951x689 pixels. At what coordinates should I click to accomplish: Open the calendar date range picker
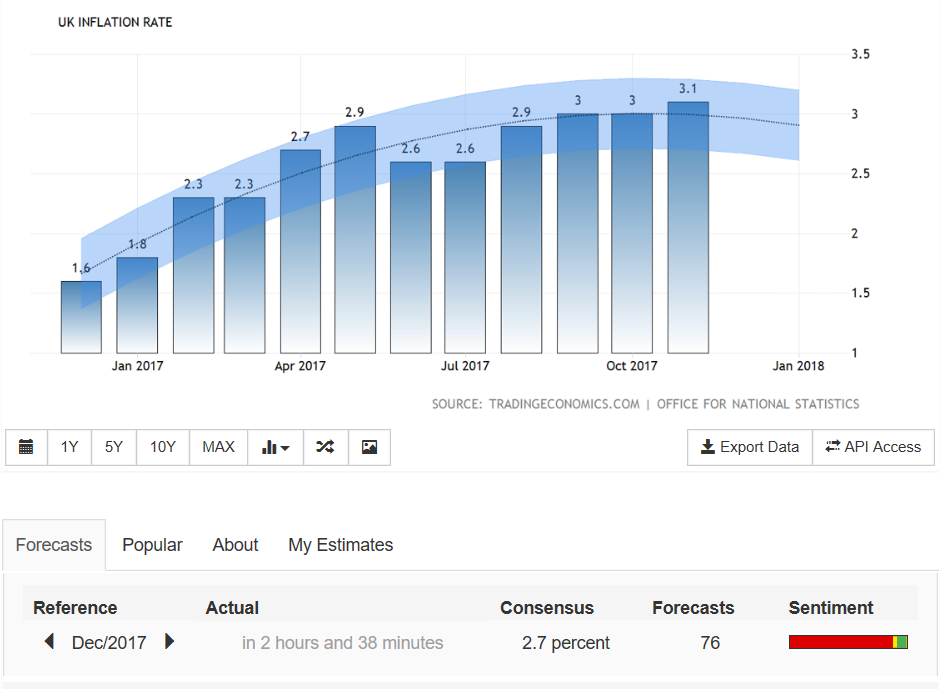26,448
